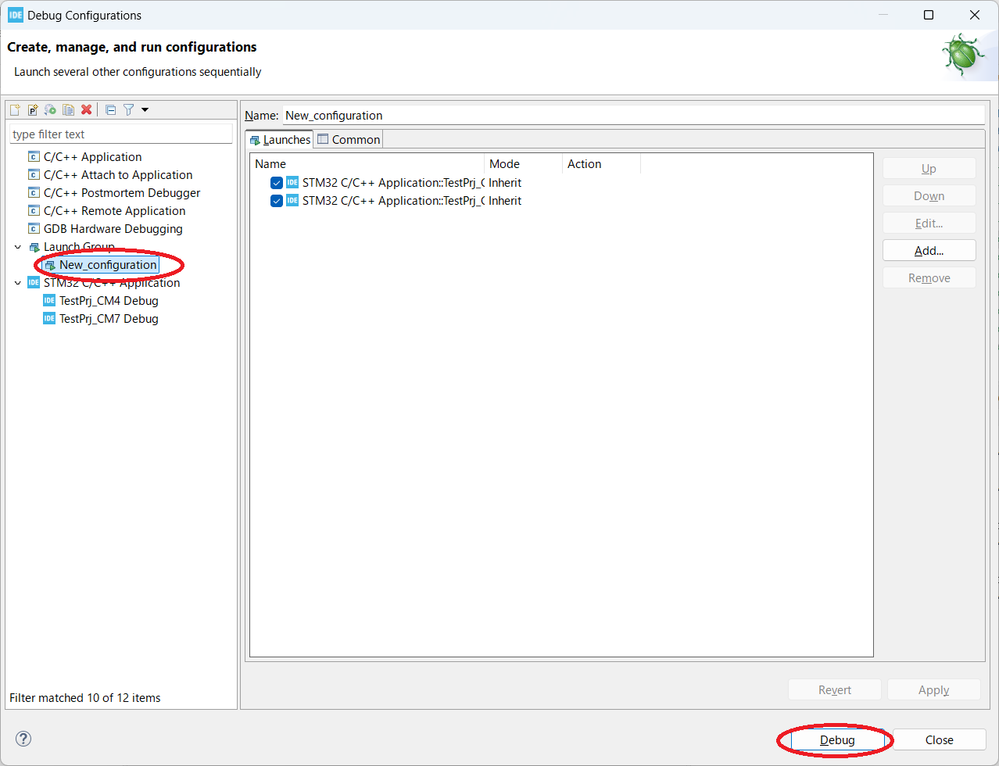Click the Add... button

(x=929, y=250)
